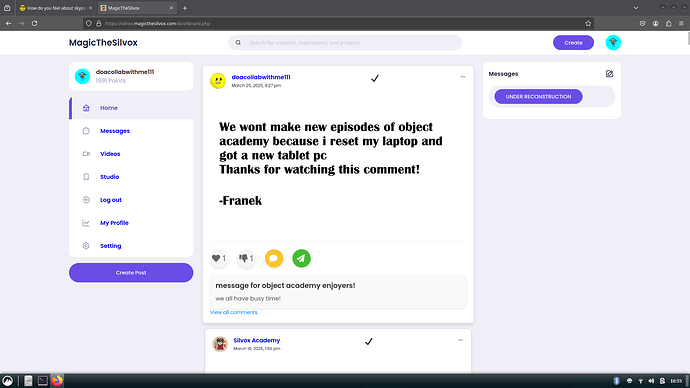Open the profile avatar in the top-right header

point(613,43)
